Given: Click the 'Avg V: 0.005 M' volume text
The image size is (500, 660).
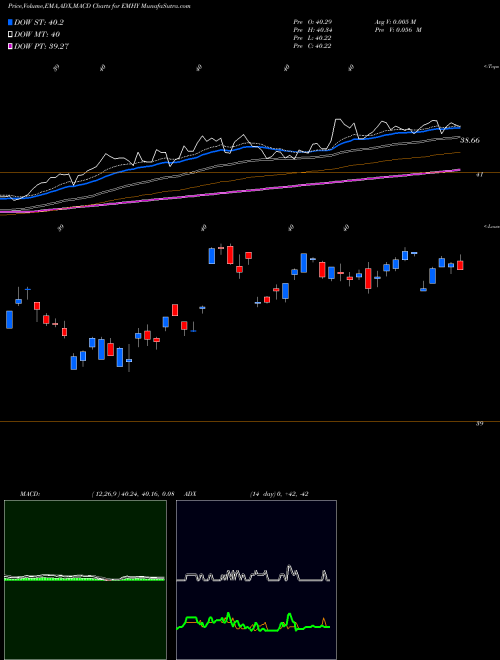Looking at the screenshot, I should 395,21.
